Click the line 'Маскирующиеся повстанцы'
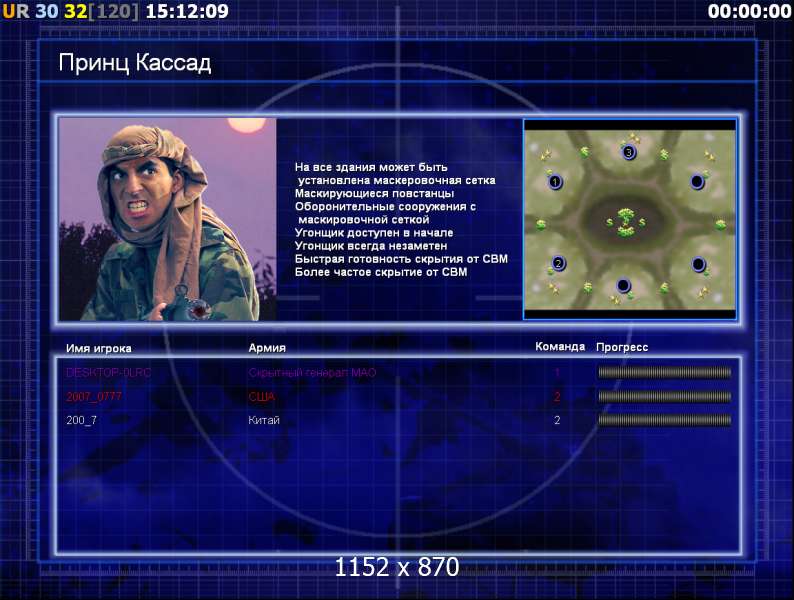The width and height of the screenshot is (794, 600). tap(374, 193)
